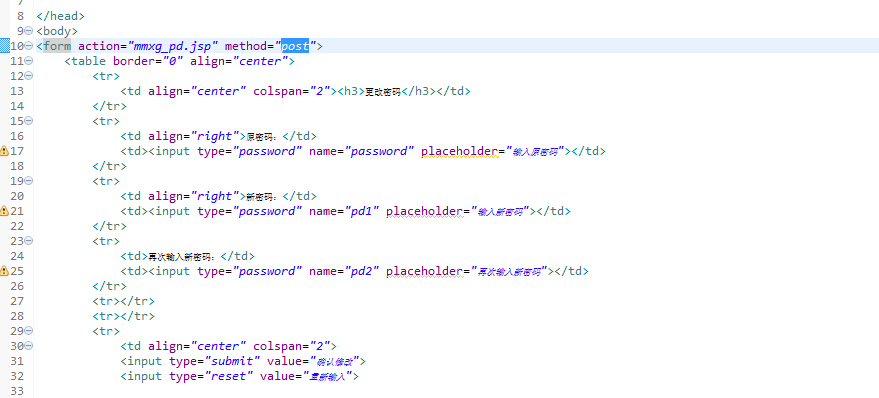This screenshot has width=879, height=398.
Task: Click the underlined placeholder attribute on line 21
Action: (x=424, y=211)
